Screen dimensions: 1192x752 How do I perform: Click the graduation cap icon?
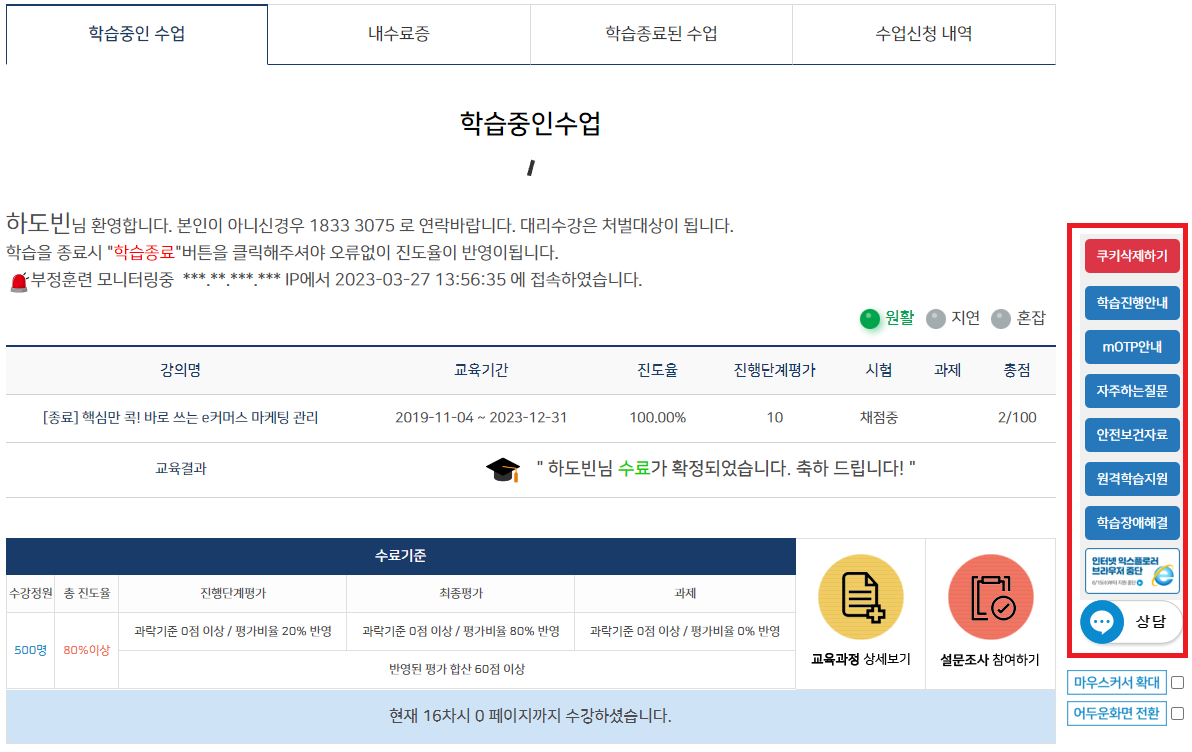click(x=502, y=469)
